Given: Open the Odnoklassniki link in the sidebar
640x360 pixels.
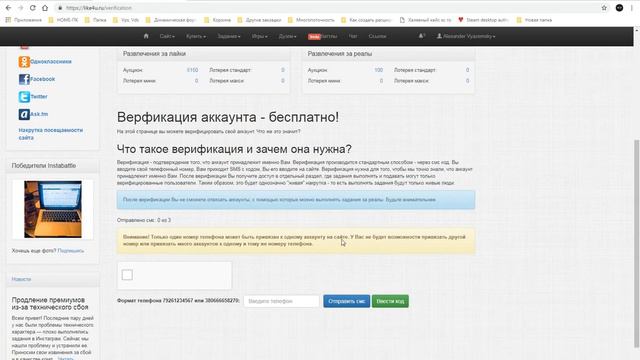Looking at the screenshot, I should coord(51,62).
